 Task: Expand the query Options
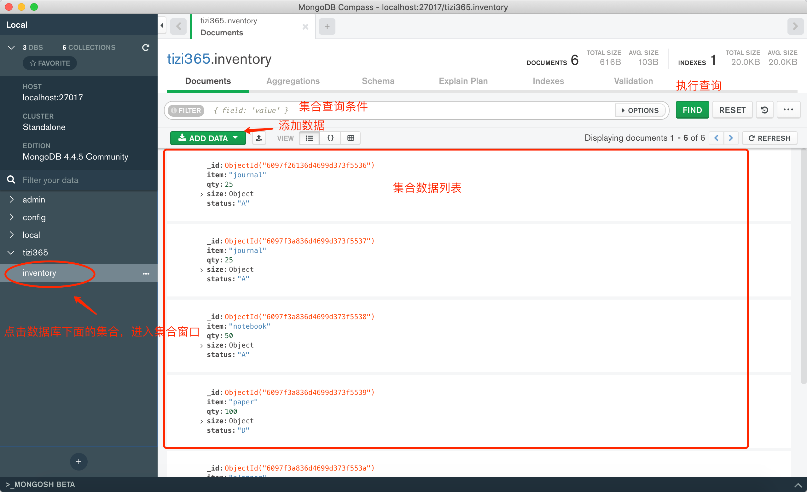640,110
